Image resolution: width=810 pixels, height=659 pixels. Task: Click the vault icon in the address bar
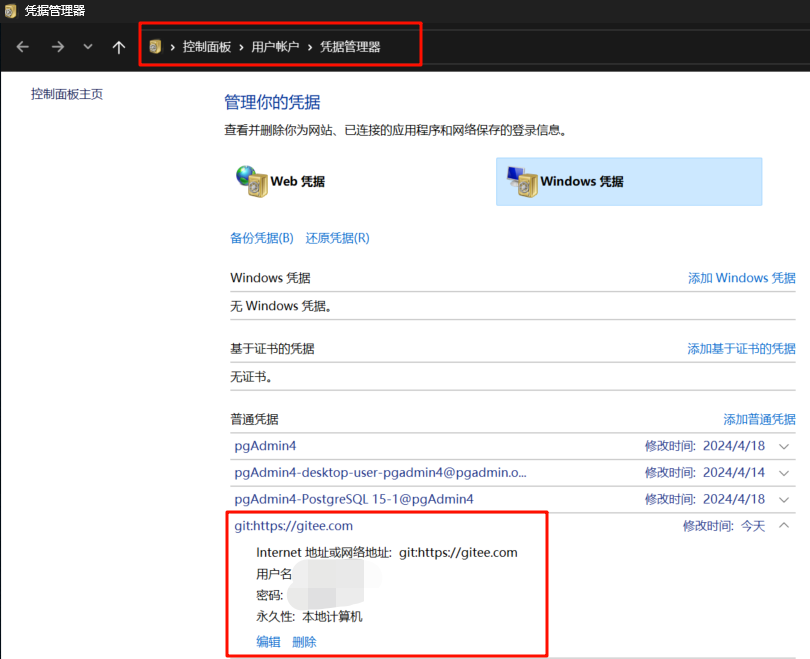(x=155, y=47)
